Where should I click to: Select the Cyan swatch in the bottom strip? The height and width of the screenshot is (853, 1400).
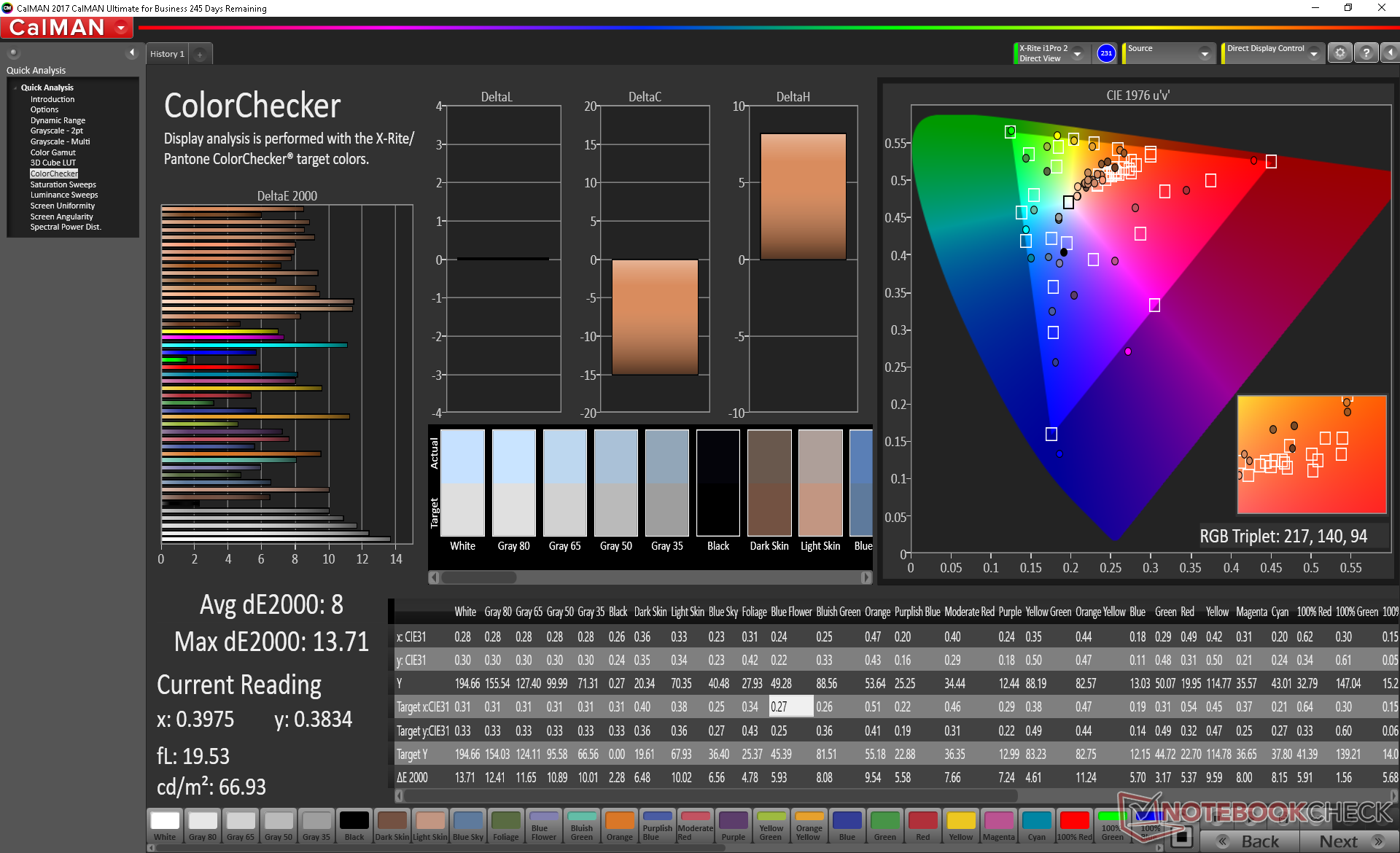[x=1037, y=826]
